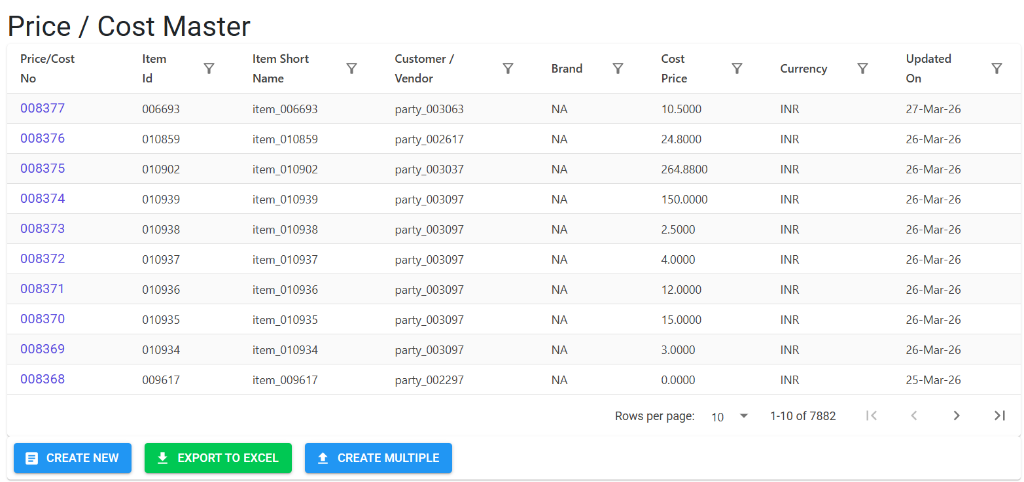Select item id 010937

(161, 259)
